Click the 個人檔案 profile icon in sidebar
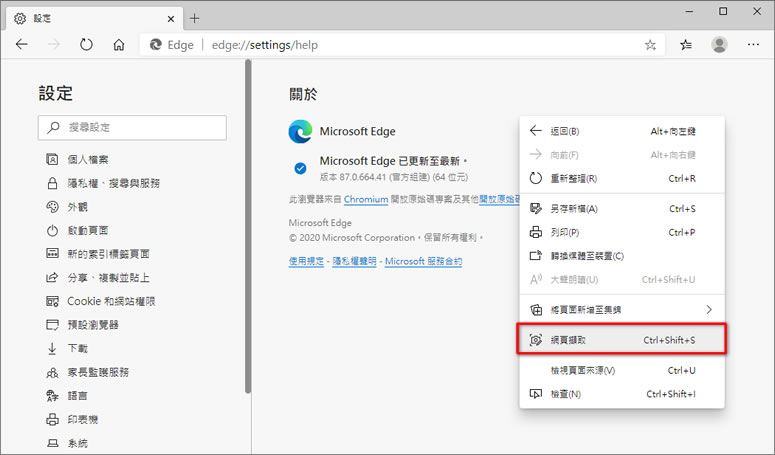 pyautogui.click(x=52, y=159)
